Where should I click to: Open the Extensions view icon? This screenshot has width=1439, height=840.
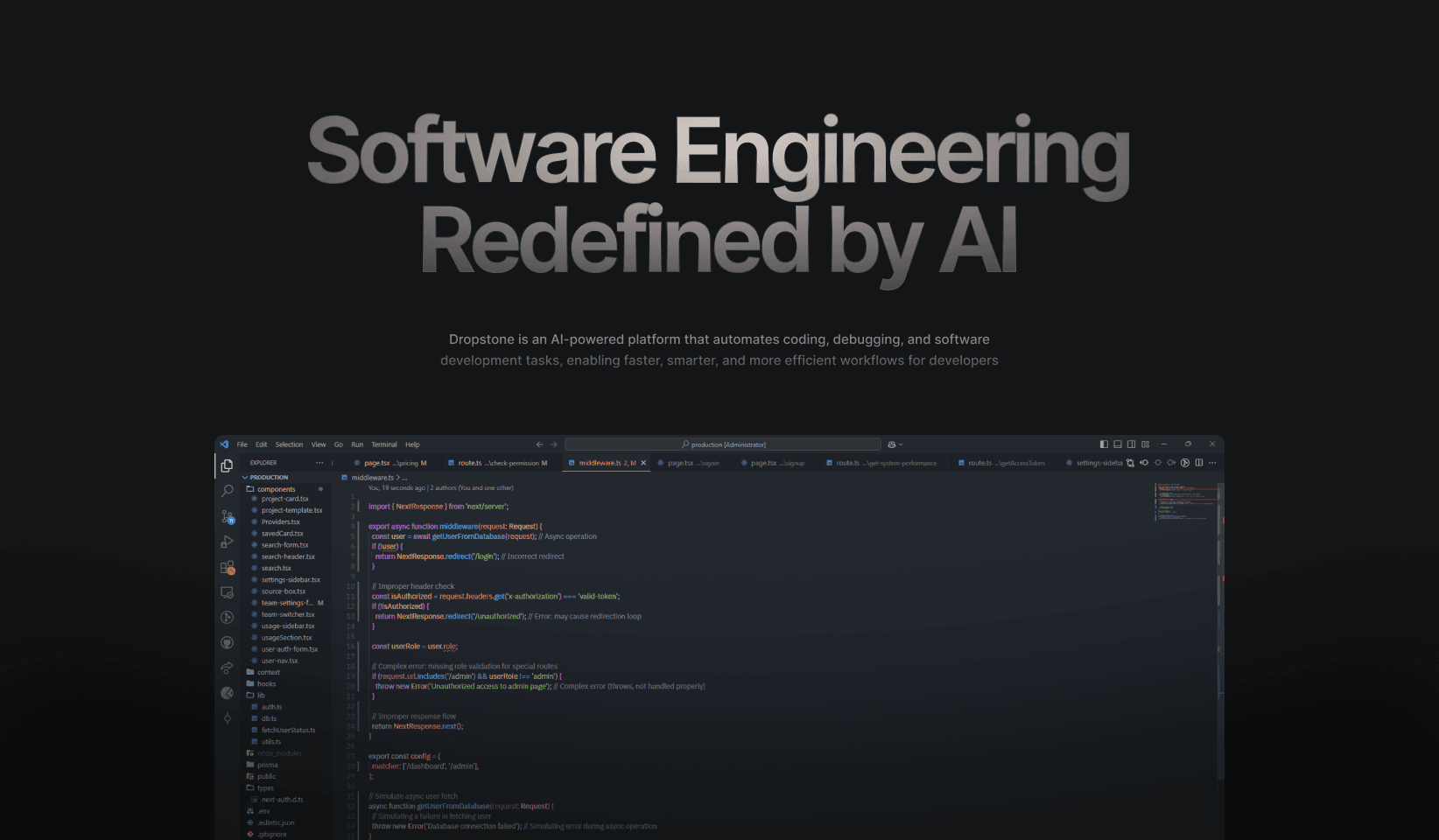tap(227, 567)
